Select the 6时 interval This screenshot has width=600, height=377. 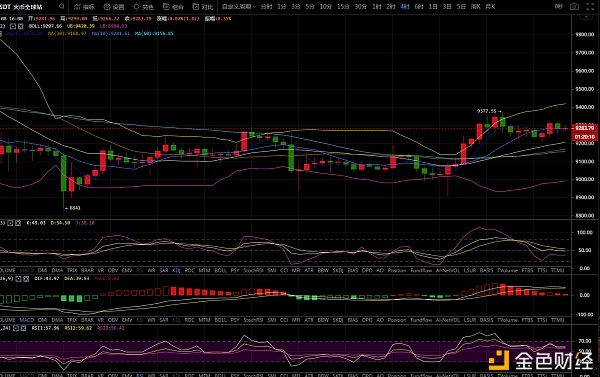pyautogui.click(x=419, y=7)
